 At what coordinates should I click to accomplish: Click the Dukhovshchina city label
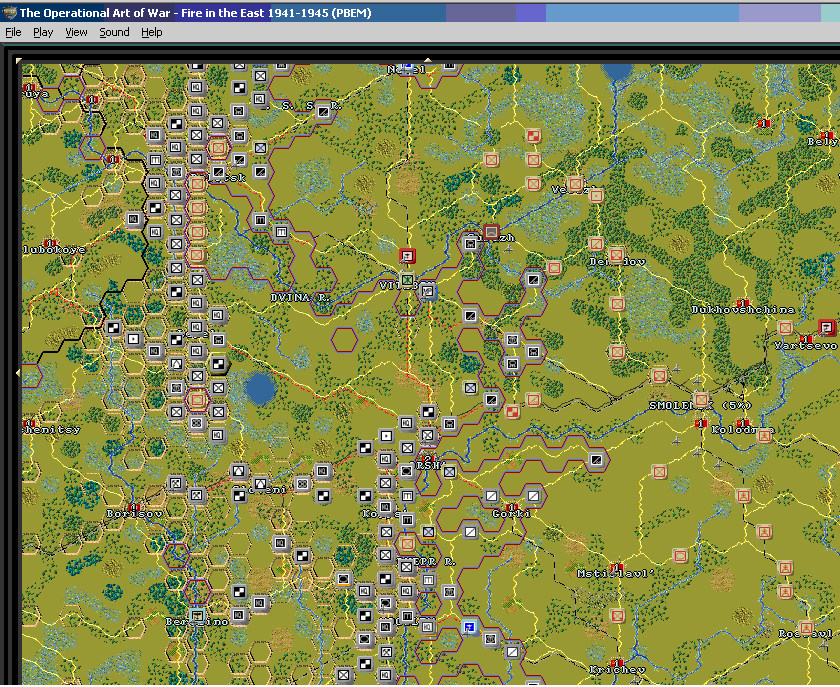click(x=742, y=309)
